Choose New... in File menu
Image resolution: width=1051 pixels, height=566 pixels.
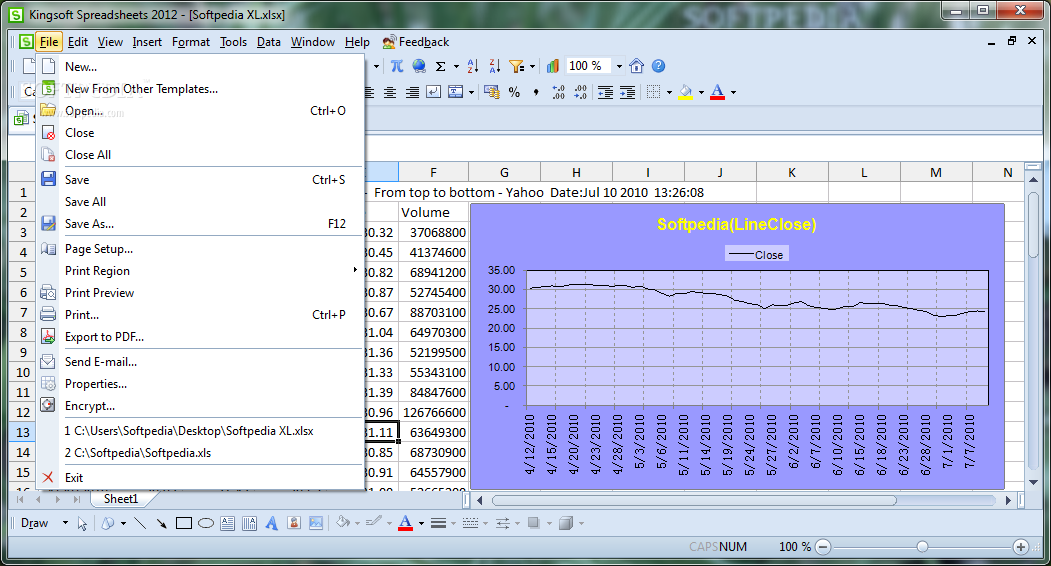click(200, 66)
